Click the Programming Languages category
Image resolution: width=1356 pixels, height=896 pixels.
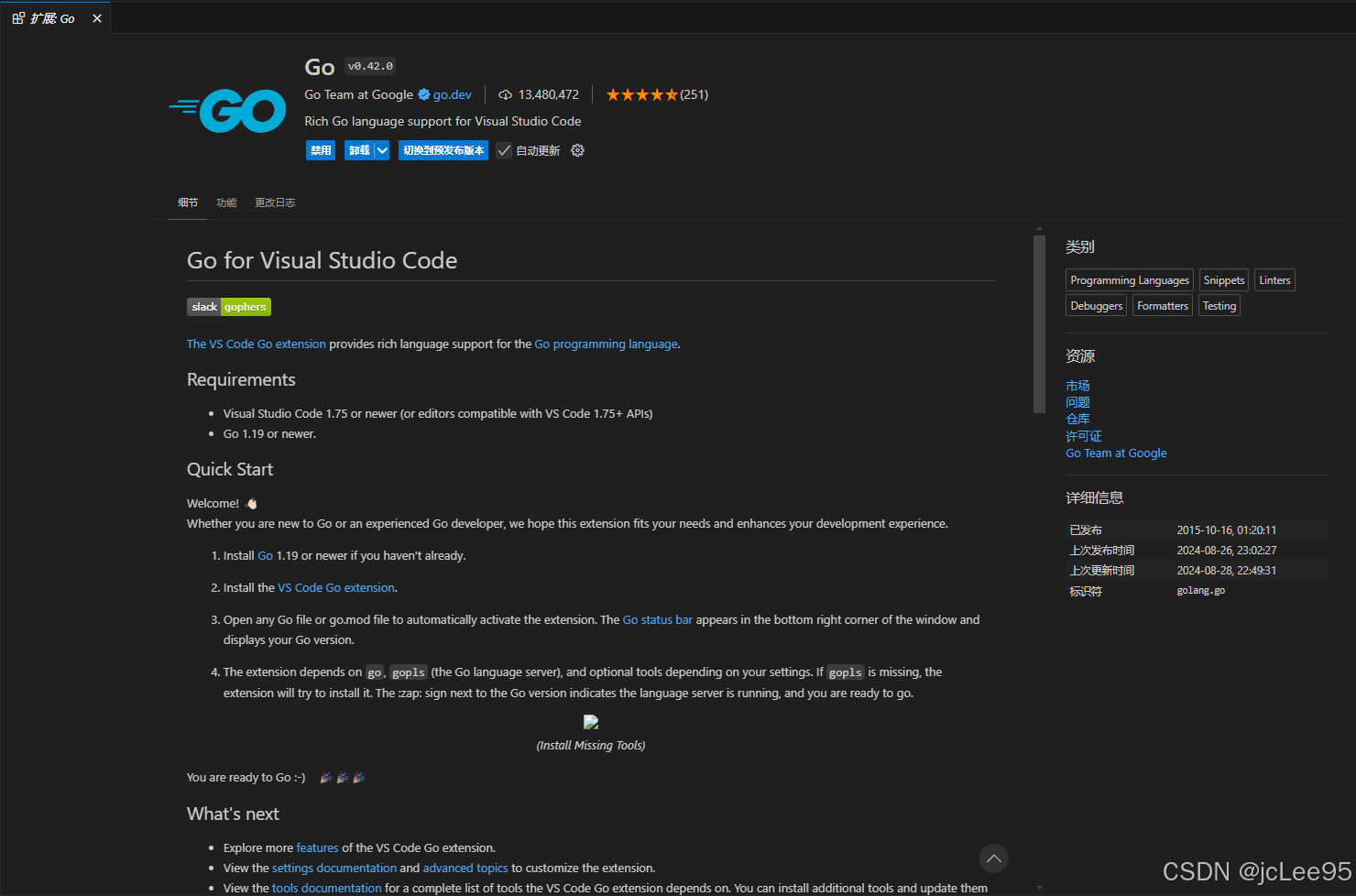tap(1130, 280)
